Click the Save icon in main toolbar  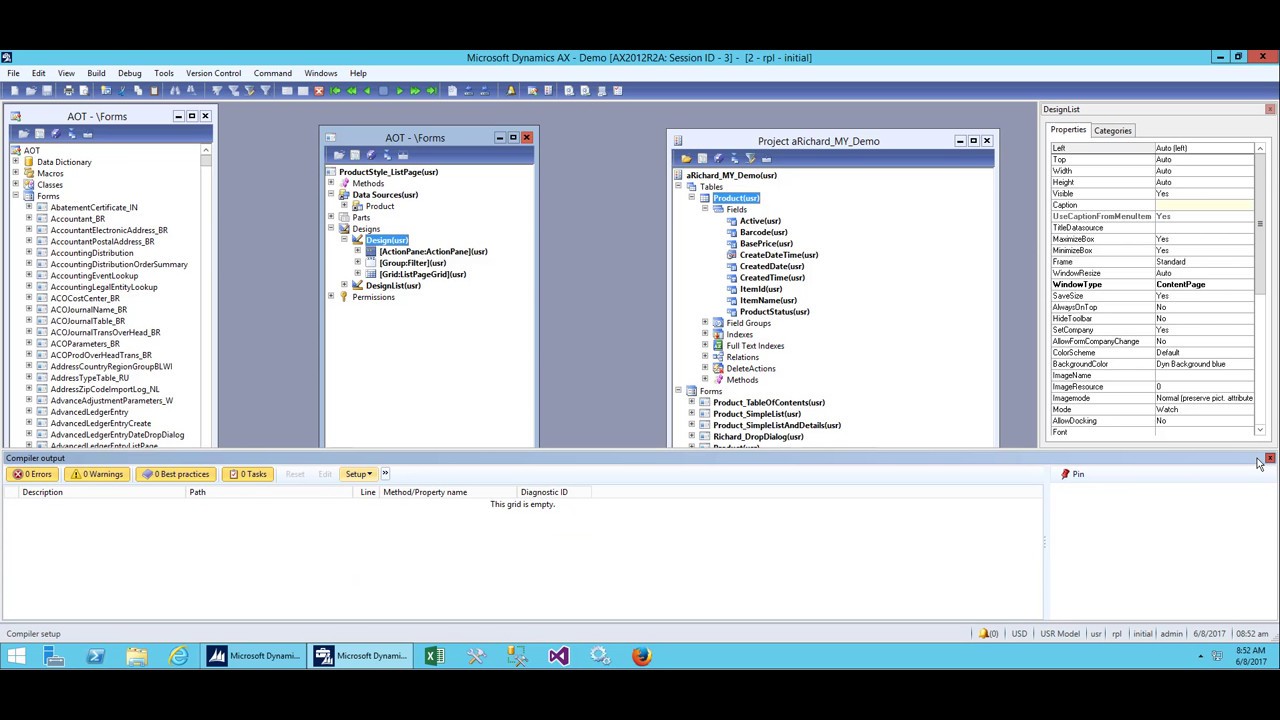click(47, 90)
